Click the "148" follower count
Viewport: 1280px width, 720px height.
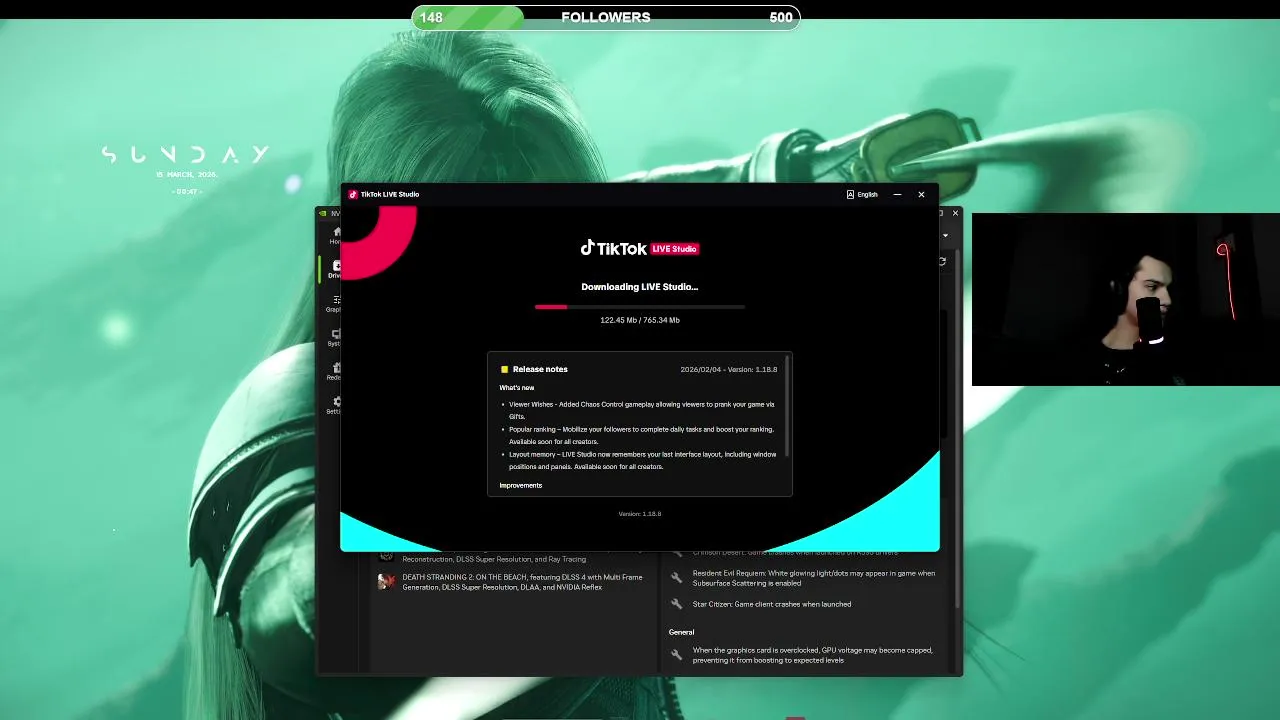[431, 17]
